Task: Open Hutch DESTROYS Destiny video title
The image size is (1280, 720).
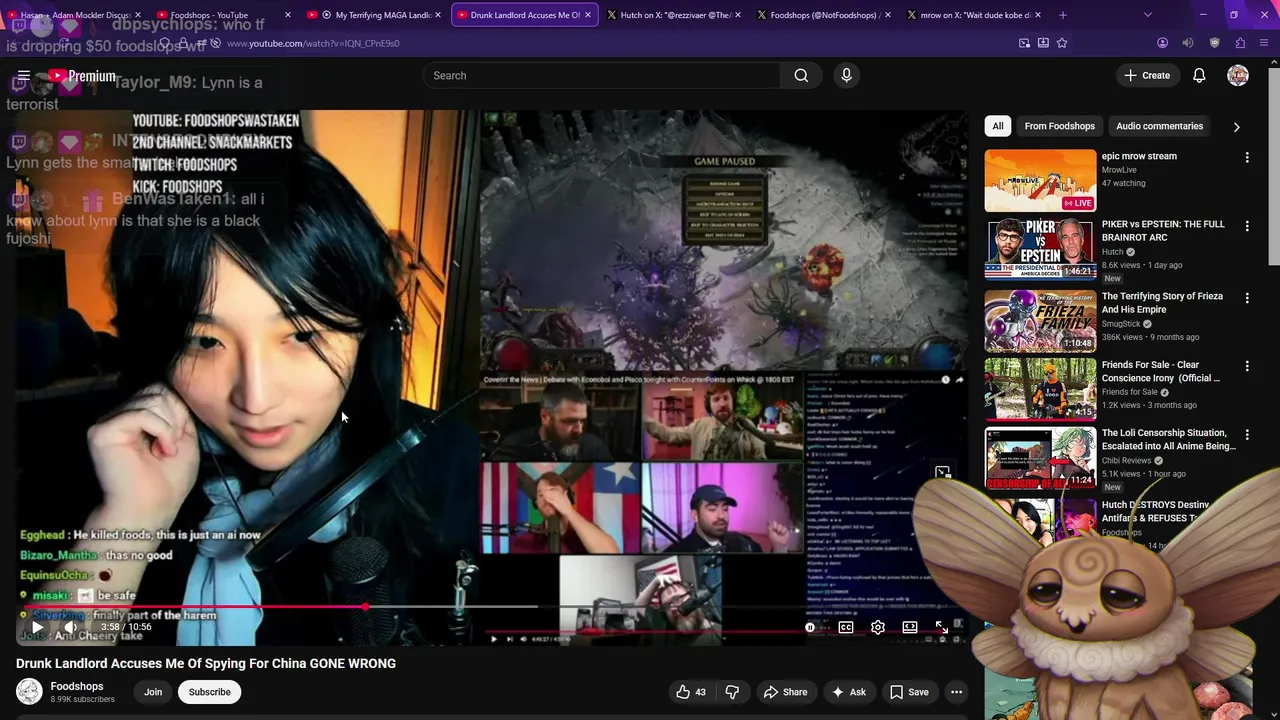Action: pyautogui.click(x=1156, y=511)
